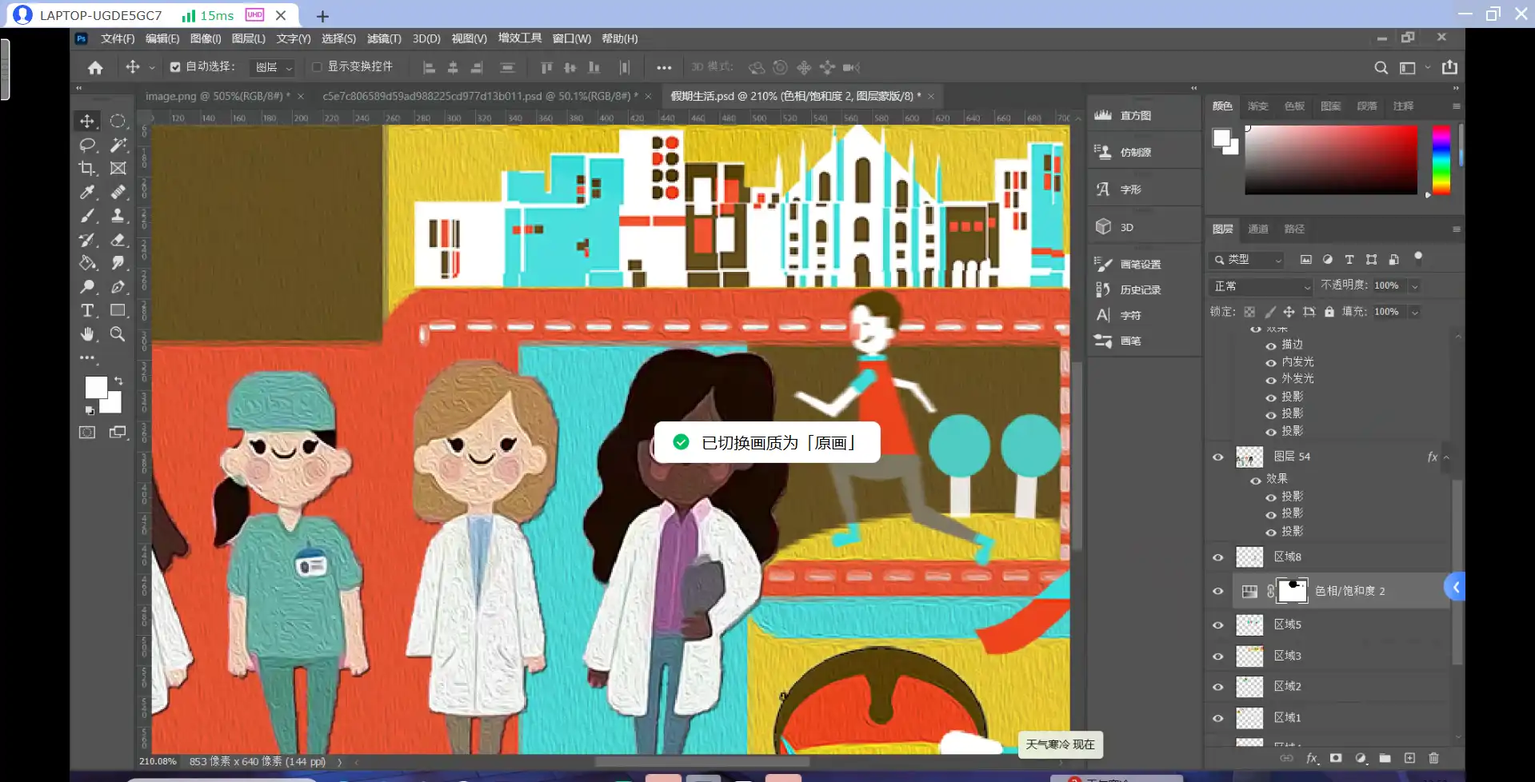
Task: Select the Zoom tool in toolbox
Action: click(x=118, y=334)
